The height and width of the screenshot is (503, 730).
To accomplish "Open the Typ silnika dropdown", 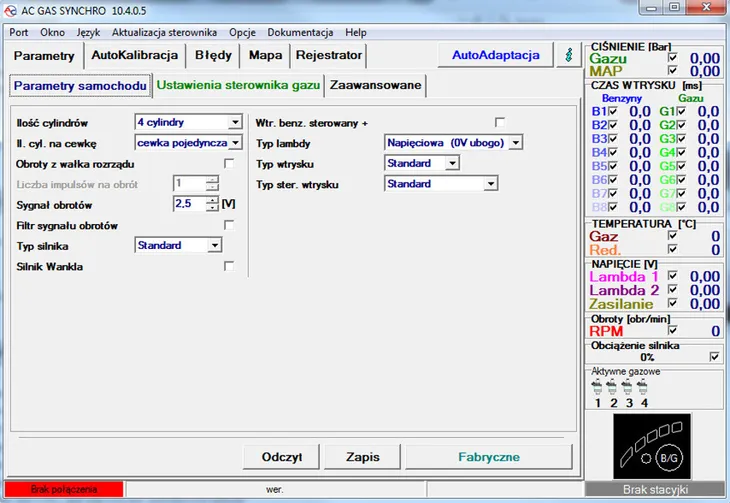I will pos(214,245).
